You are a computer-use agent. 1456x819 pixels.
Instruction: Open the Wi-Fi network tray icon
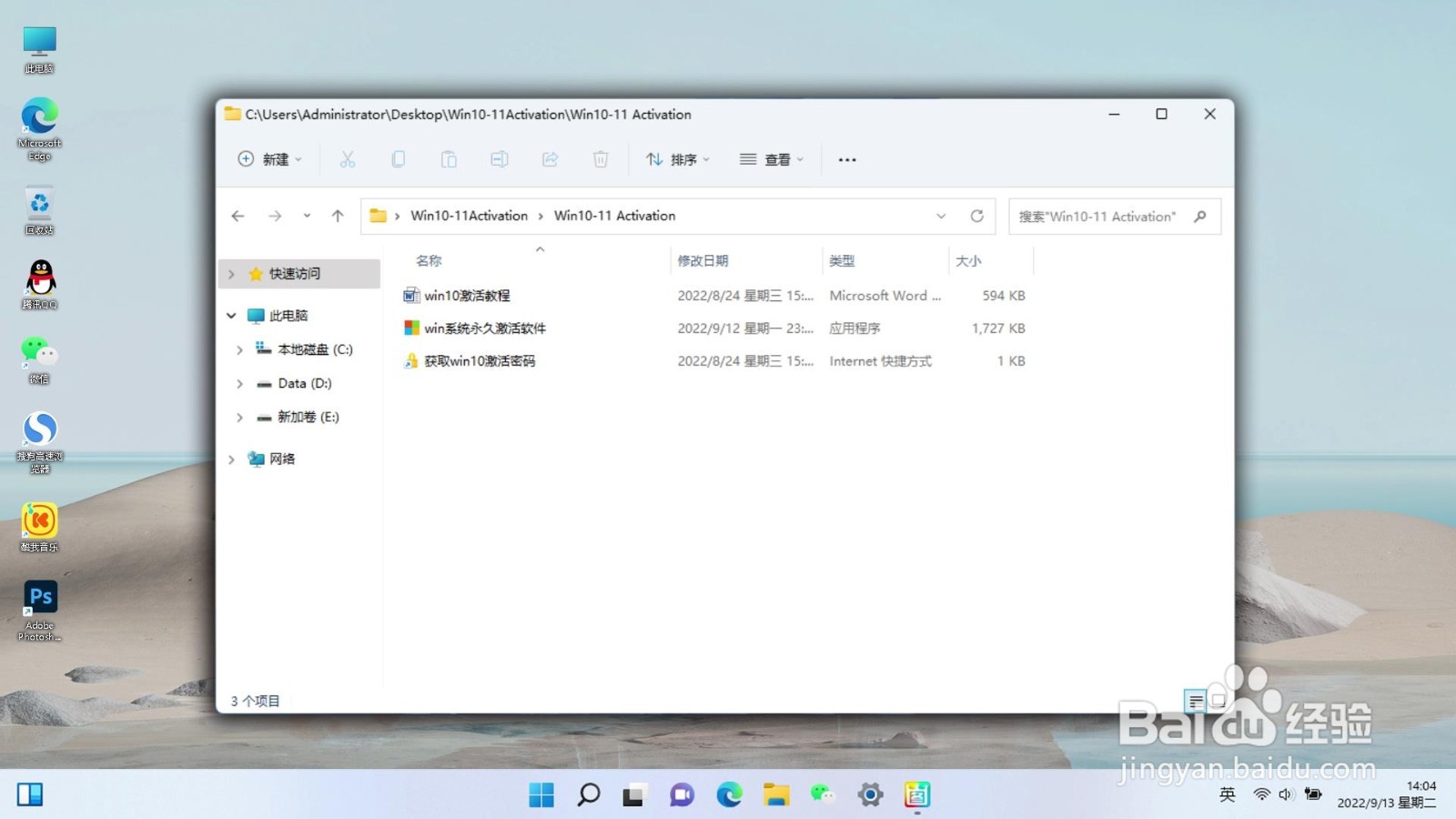click(x=1261, y=794)
